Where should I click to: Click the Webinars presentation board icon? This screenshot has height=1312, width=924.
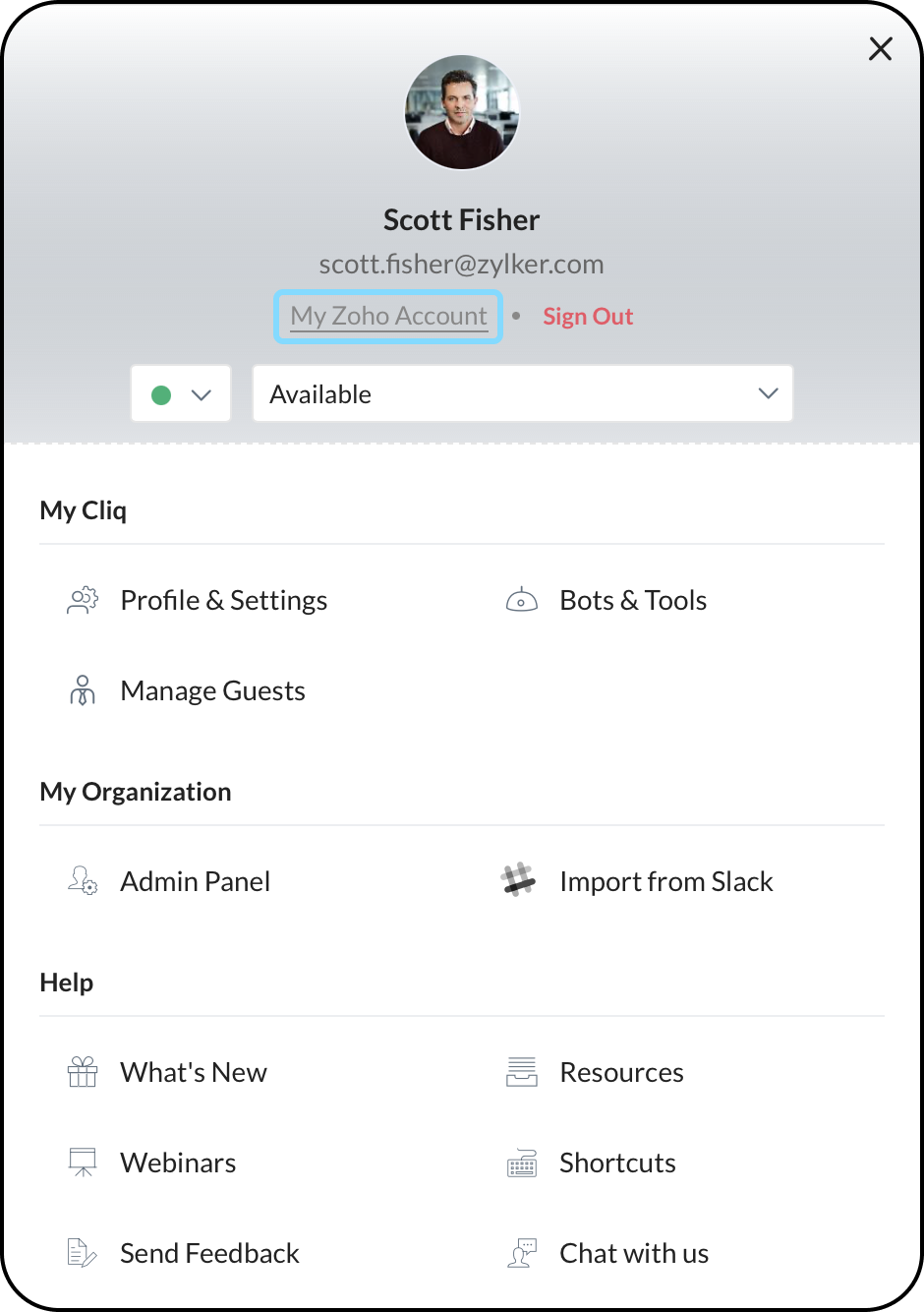pyautogui.click(x=83, y=1163)
